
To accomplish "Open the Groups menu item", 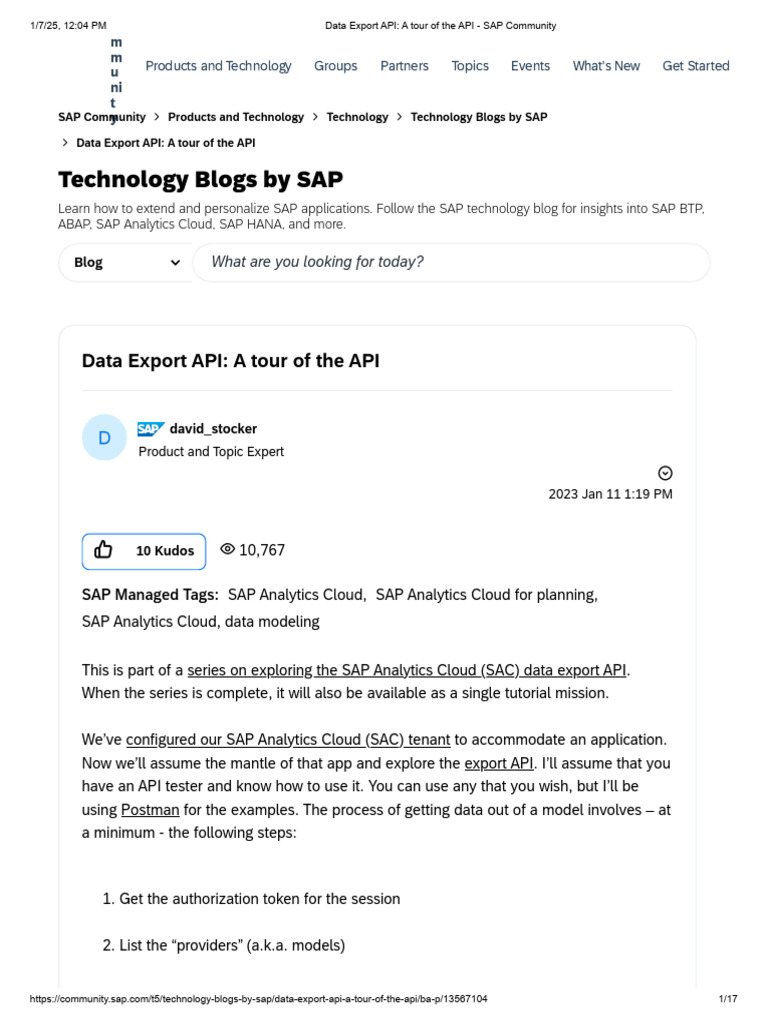I will click(335, 66).
